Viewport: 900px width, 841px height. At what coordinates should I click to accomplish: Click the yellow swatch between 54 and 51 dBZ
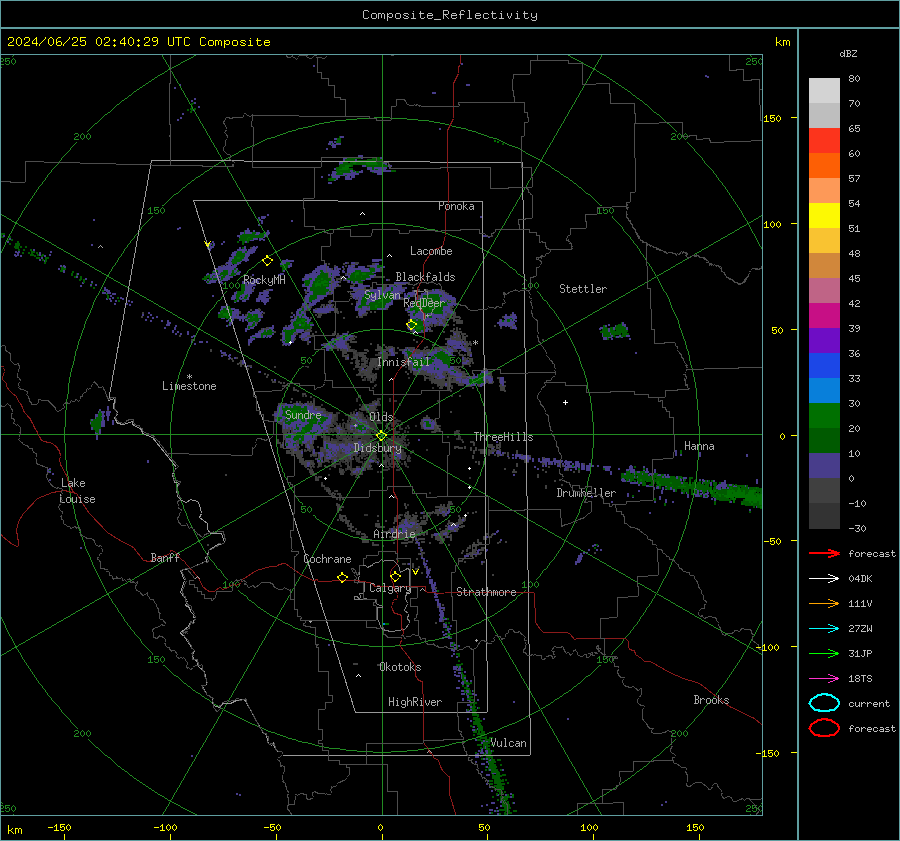tap(824, 216)
